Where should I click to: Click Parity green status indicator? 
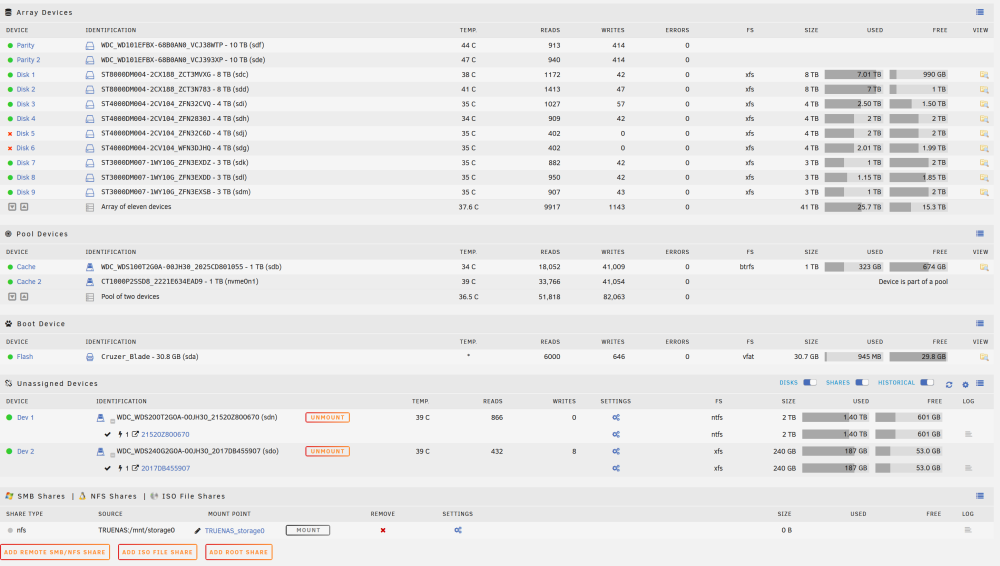10,46
